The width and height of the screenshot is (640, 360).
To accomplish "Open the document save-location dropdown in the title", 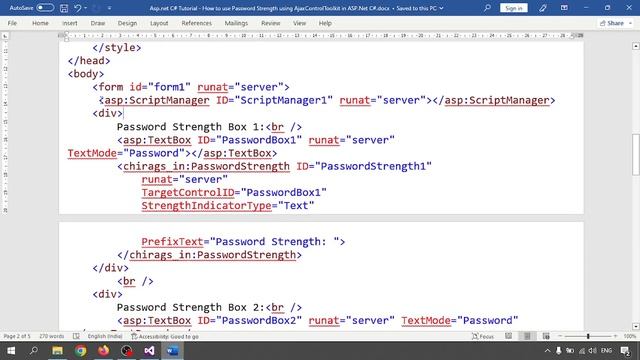I will click(x=441, y=8).
